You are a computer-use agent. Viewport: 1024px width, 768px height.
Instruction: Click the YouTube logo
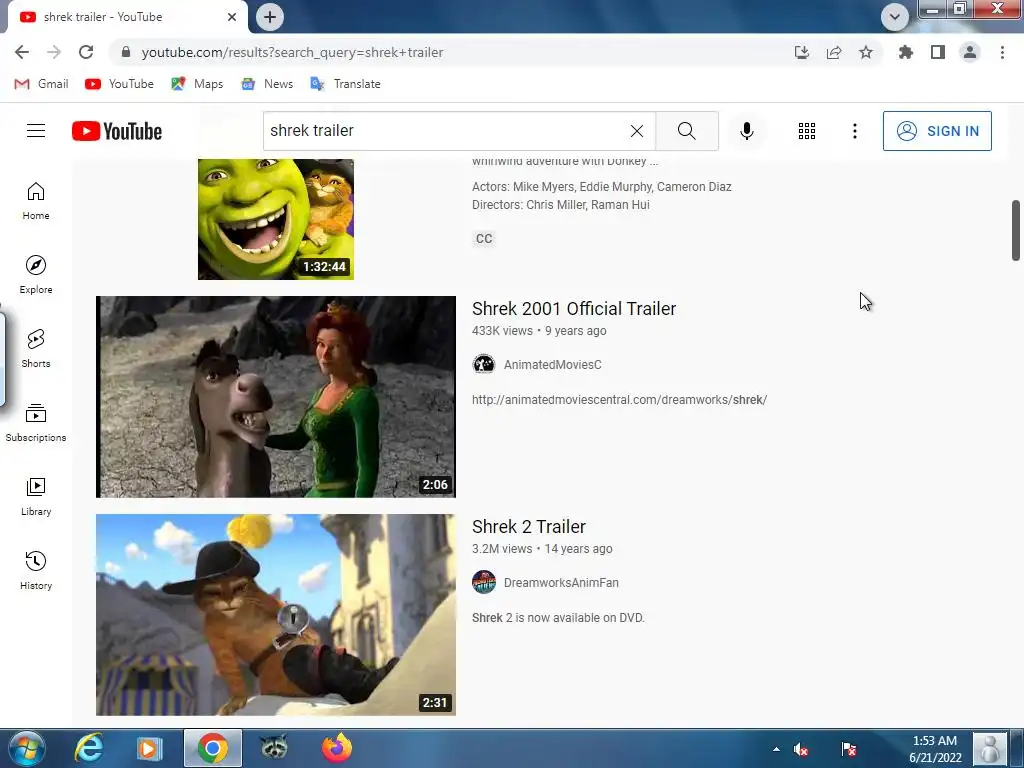tap(117, 131)
